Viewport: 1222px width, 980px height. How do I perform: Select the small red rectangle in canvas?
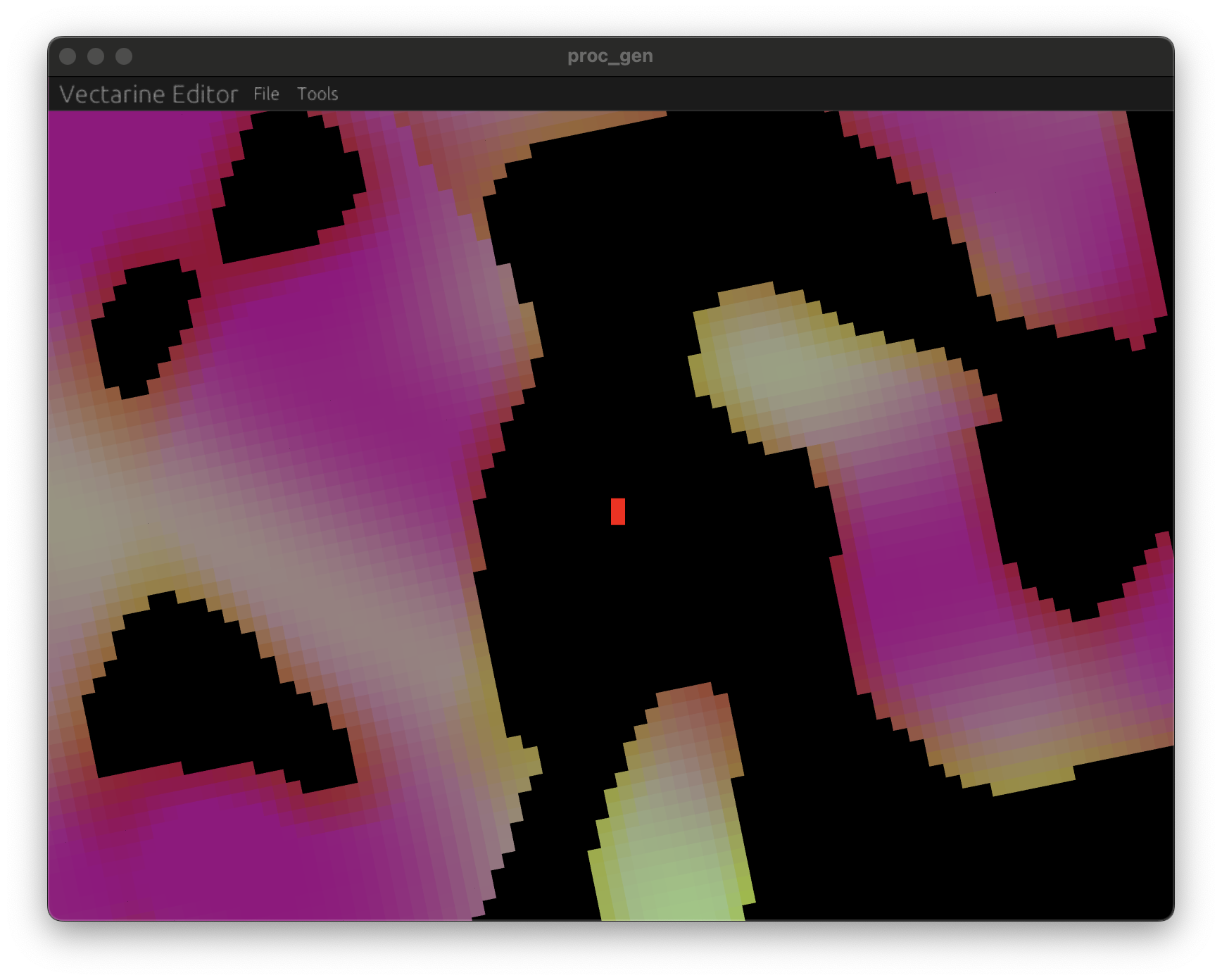[618, 512]
